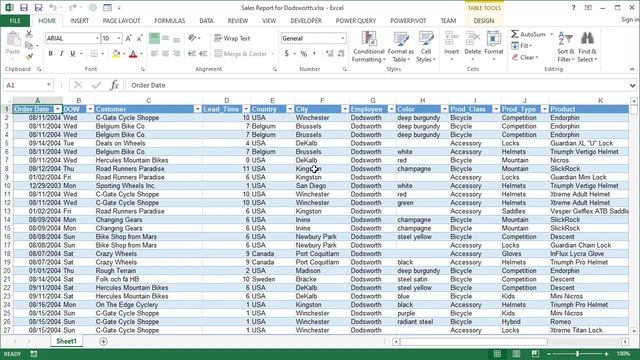Click the Fill Color paint bucket
Viewport: 640px width, 360px height.
click(116, 53)
